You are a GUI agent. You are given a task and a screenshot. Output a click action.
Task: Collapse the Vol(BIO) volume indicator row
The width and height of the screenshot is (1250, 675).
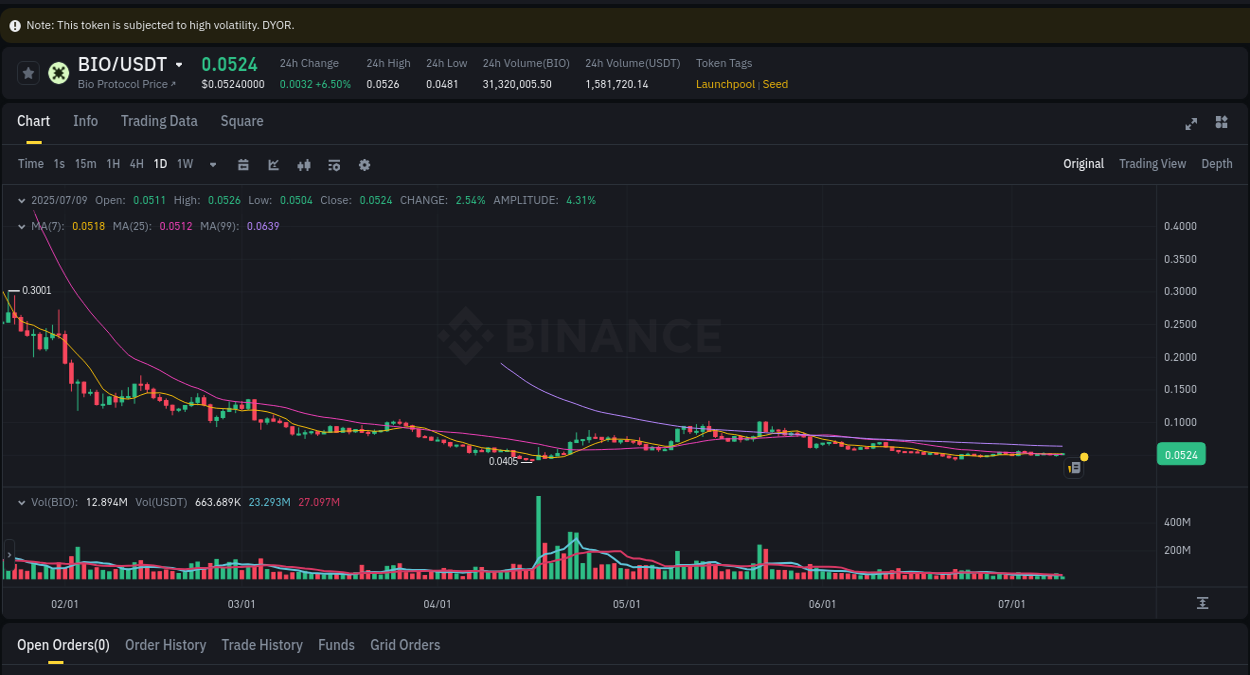tap(23, 501)
